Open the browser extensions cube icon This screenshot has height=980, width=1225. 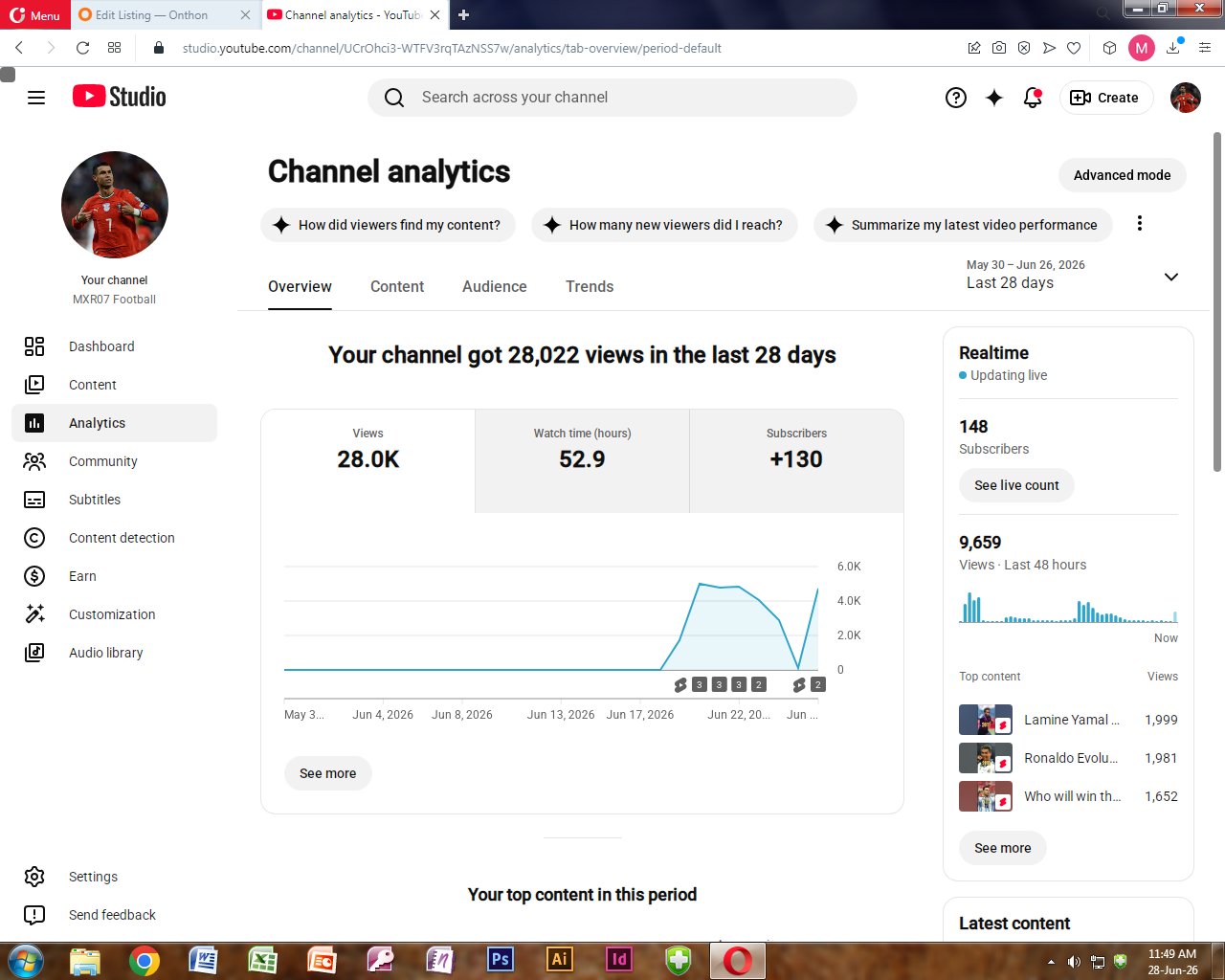[x=1109, y=48]
